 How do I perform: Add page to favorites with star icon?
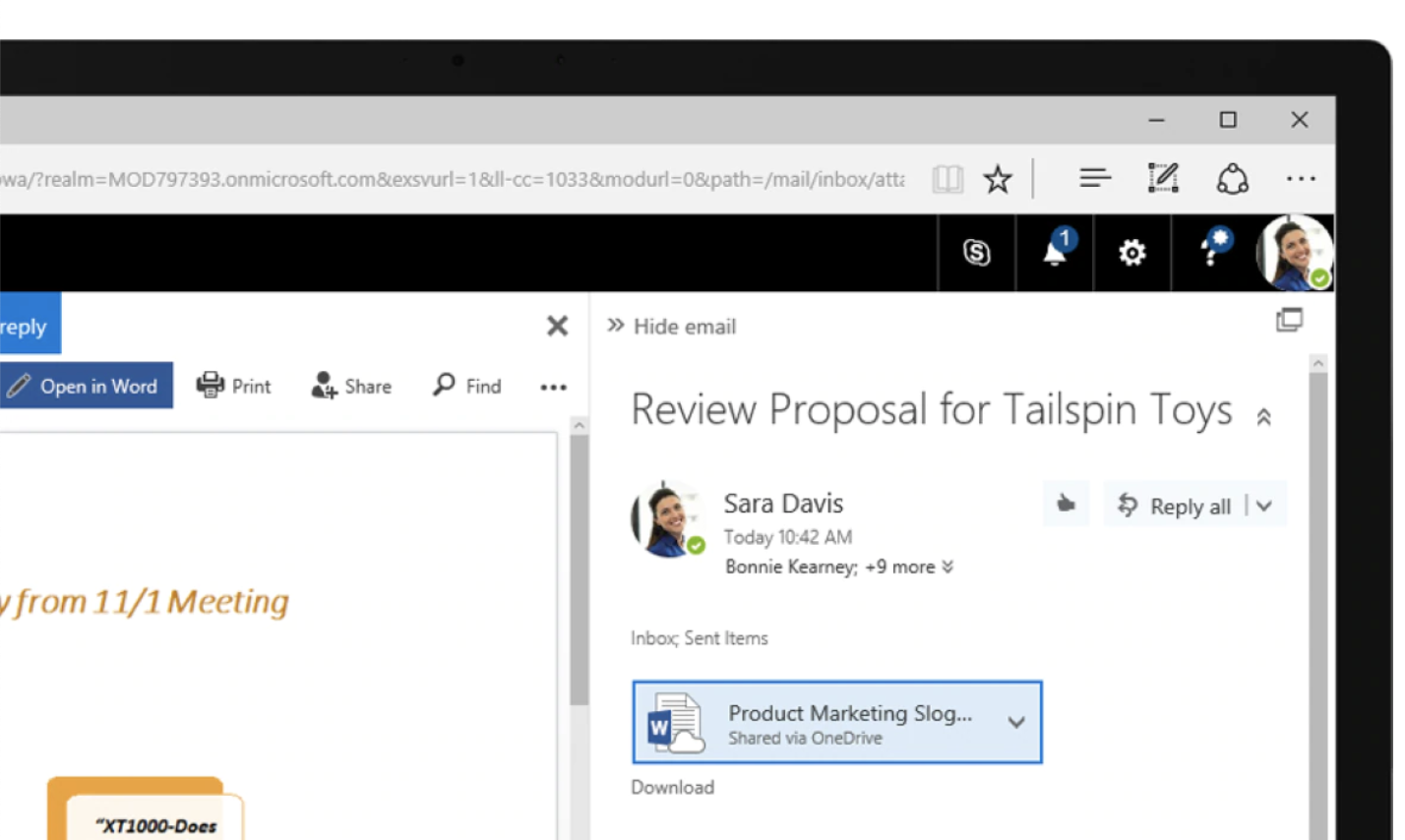point(997,179)
